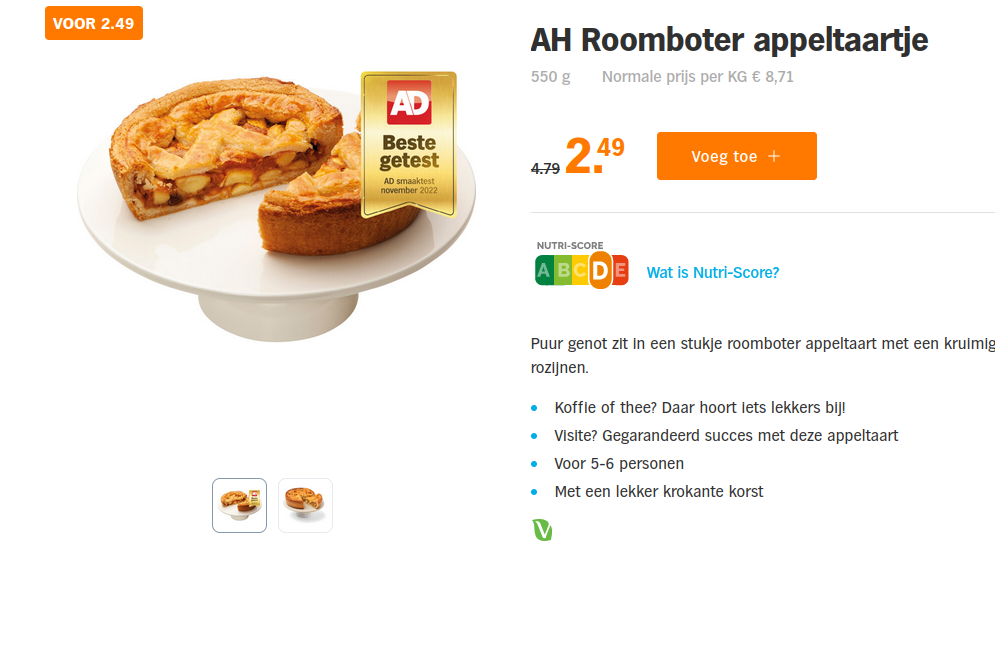This screenshot has width=995, height=654.
Task: Click the Nutri-Score D badge
Action: (599, 268)
